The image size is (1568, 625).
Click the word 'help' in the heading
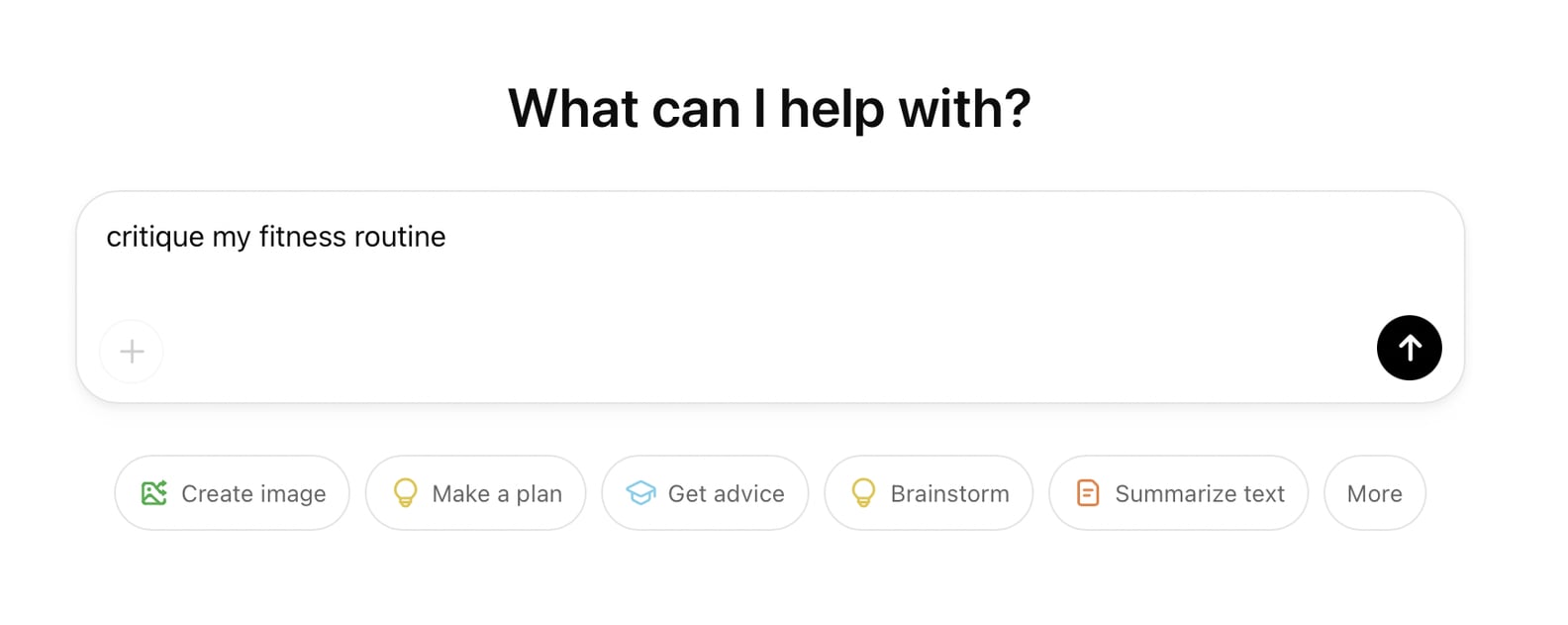click(x=833, y=109)
